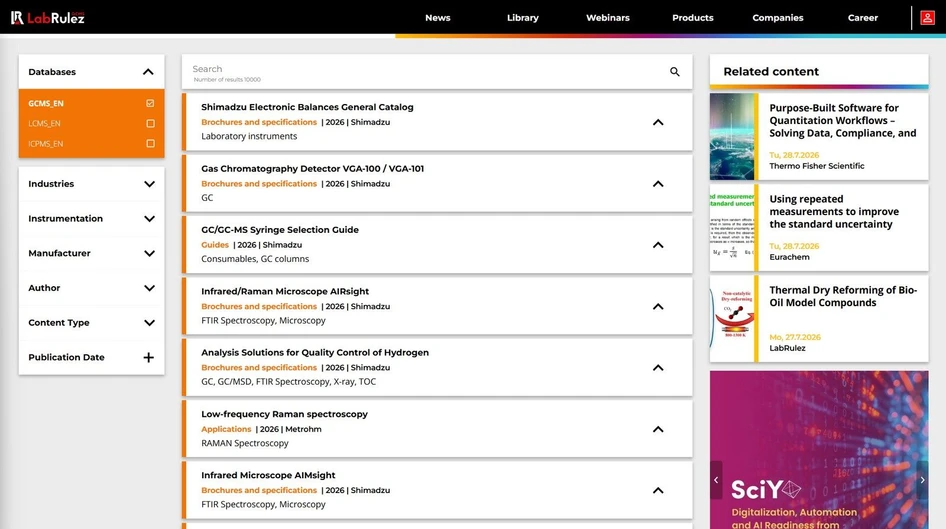Image resolution: width=946 pixels, height=529 pixels.
Task: Open Infrared Microscope AIMsight title
Action: [x=268, y=475]
